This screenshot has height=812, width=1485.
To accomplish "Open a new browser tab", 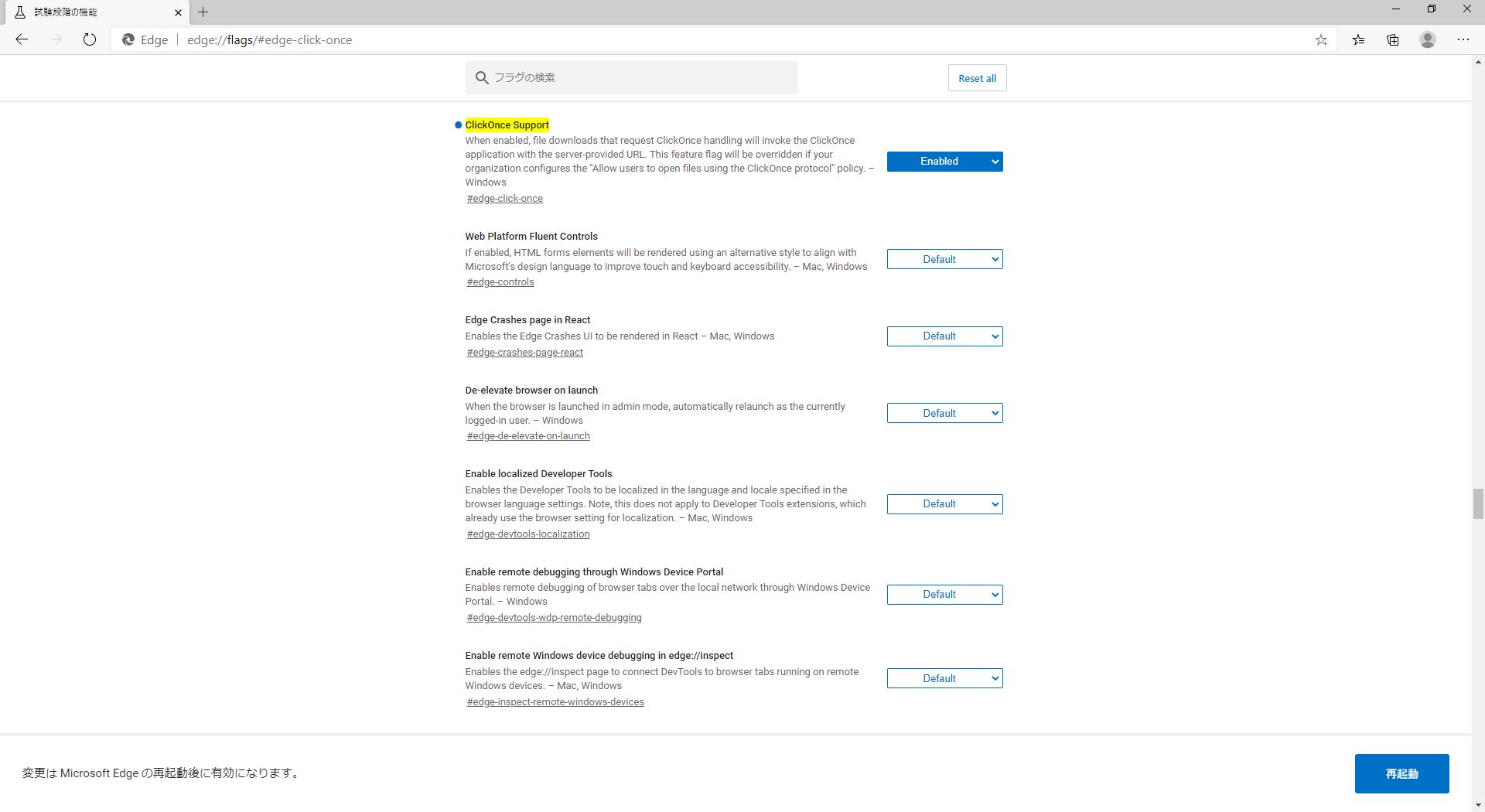I will [203, 12].
